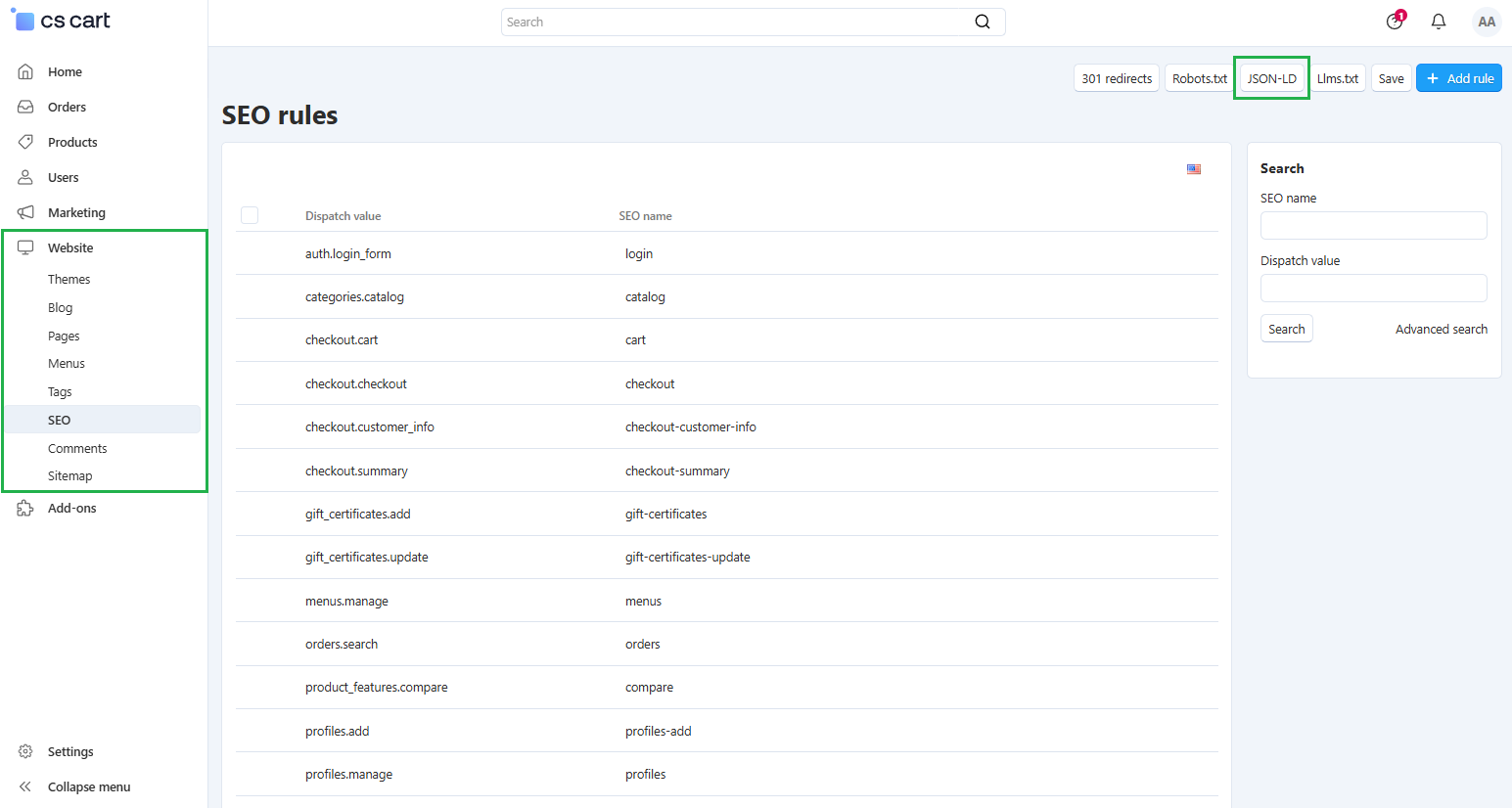Click the Add rule button
Image resolution: width=1512 pixels, height=808 pixels.
pos(1459,78)
